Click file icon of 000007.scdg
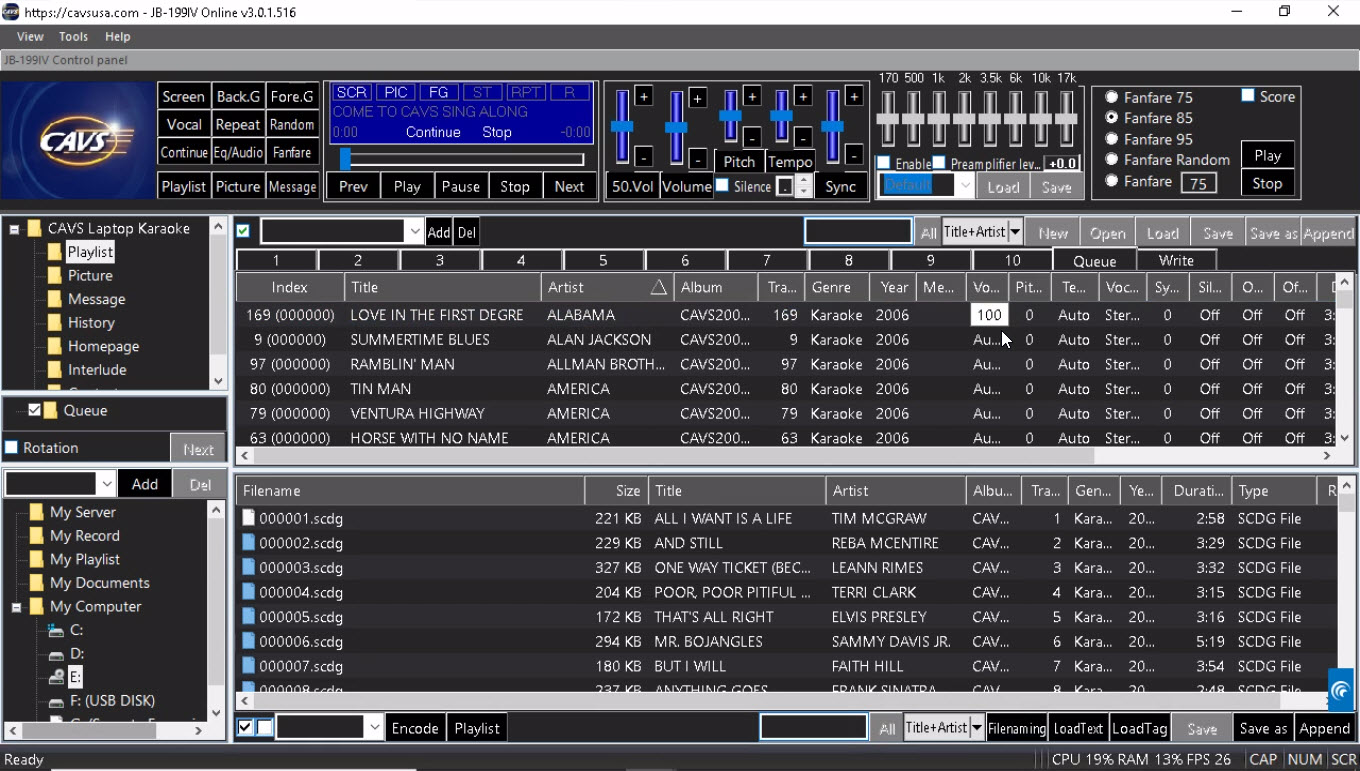Screen dimensions: 1360x771 [248, 666]
